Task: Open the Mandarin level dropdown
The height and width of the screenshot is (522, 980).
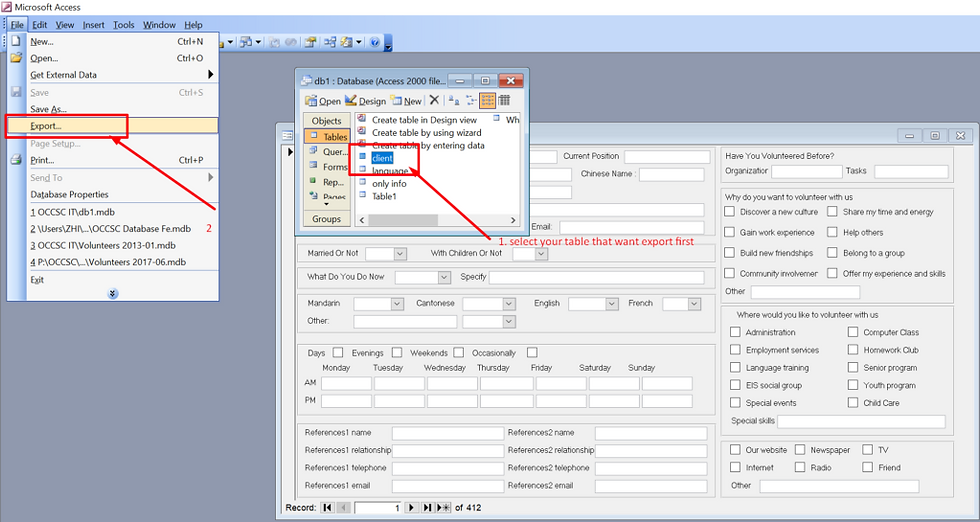Action: click(x=398, y=304)
